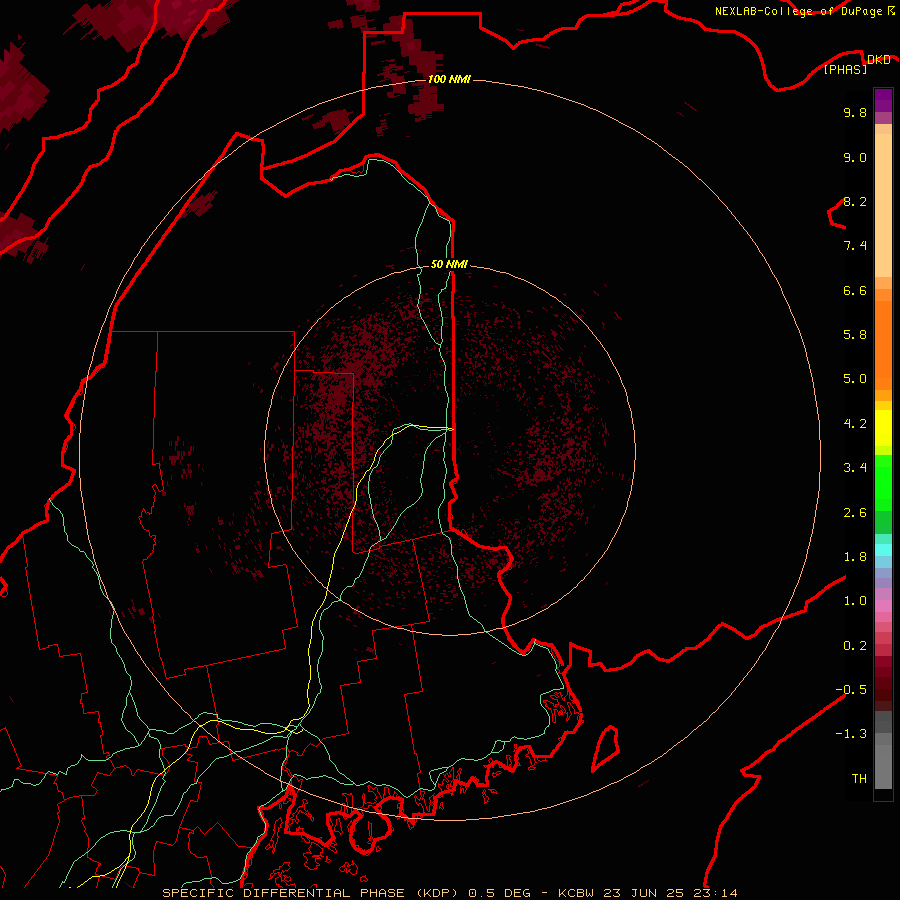Viewport: 900px width, 900px height.
Task: Pick the dark orange color bar segment
Action: pos(883,346)
